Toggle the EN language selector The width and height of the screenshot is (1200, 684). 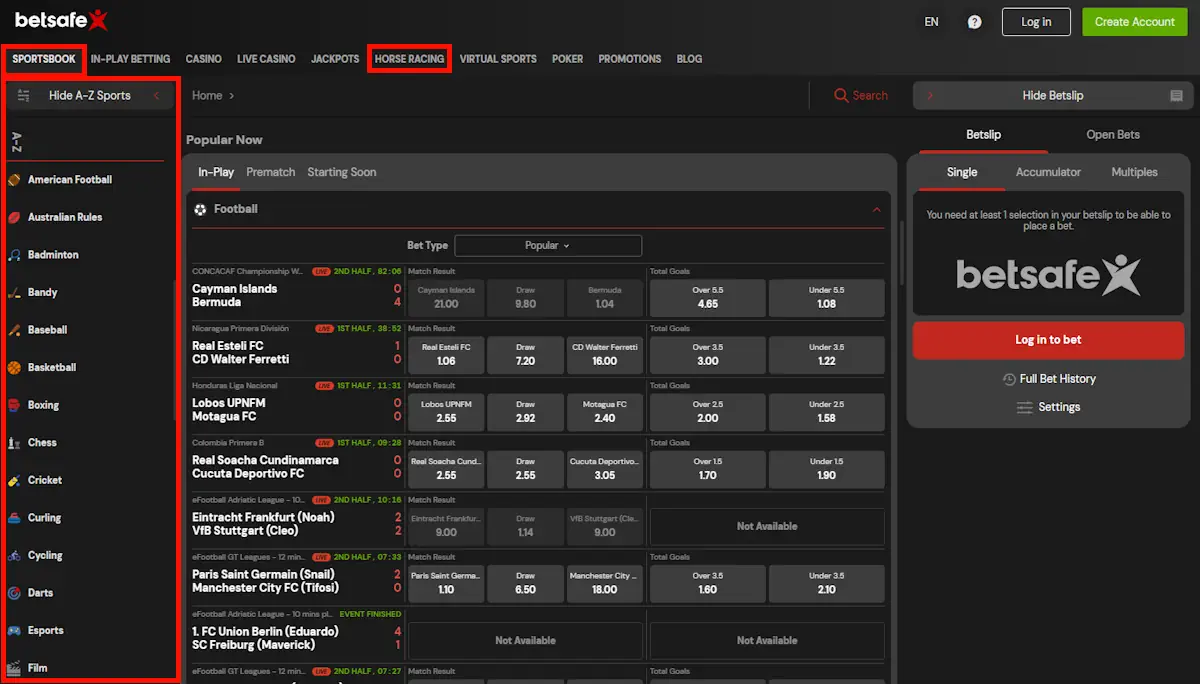pos(931,21)
